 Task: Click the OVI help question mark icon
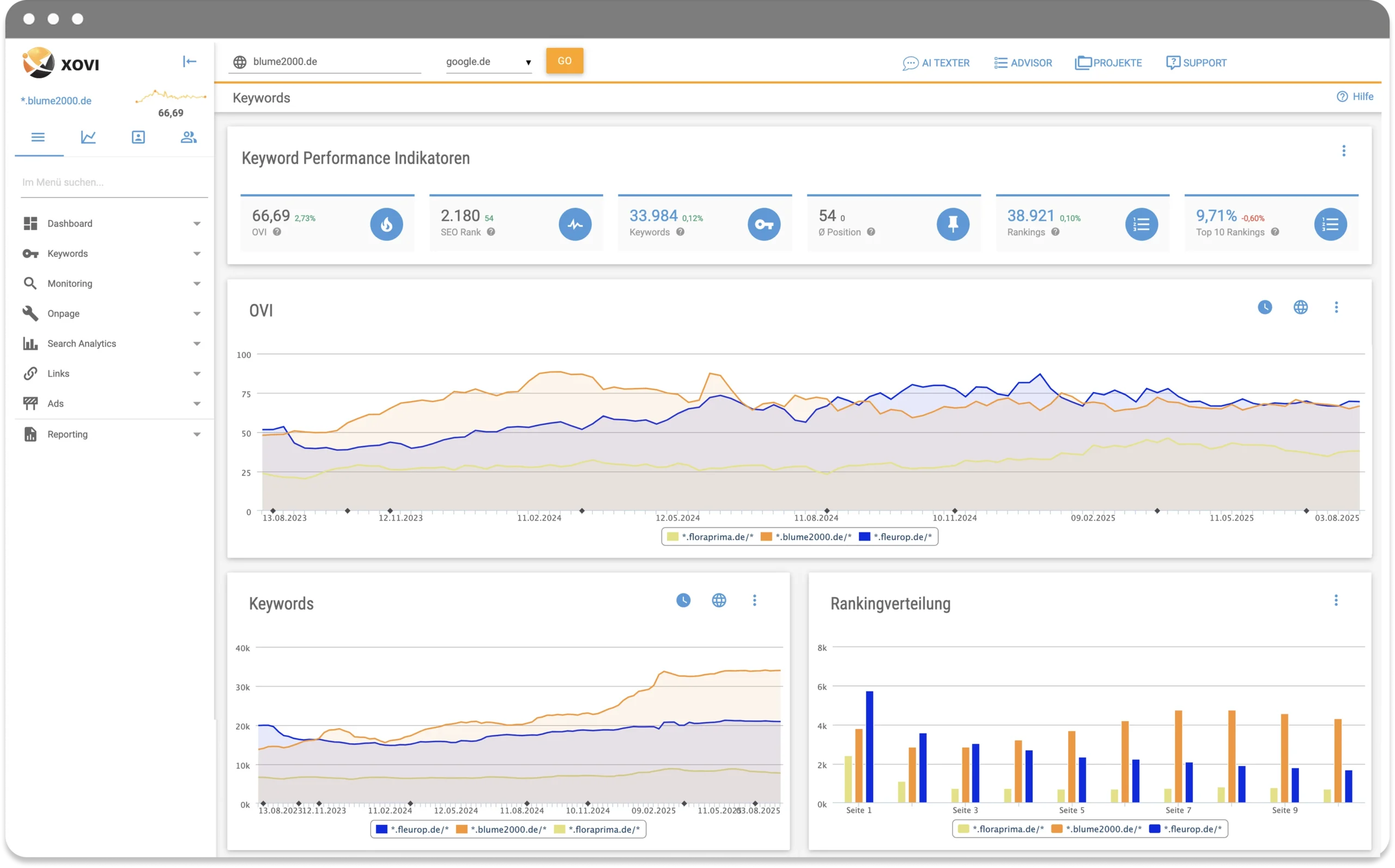click(x=277, y=232)
